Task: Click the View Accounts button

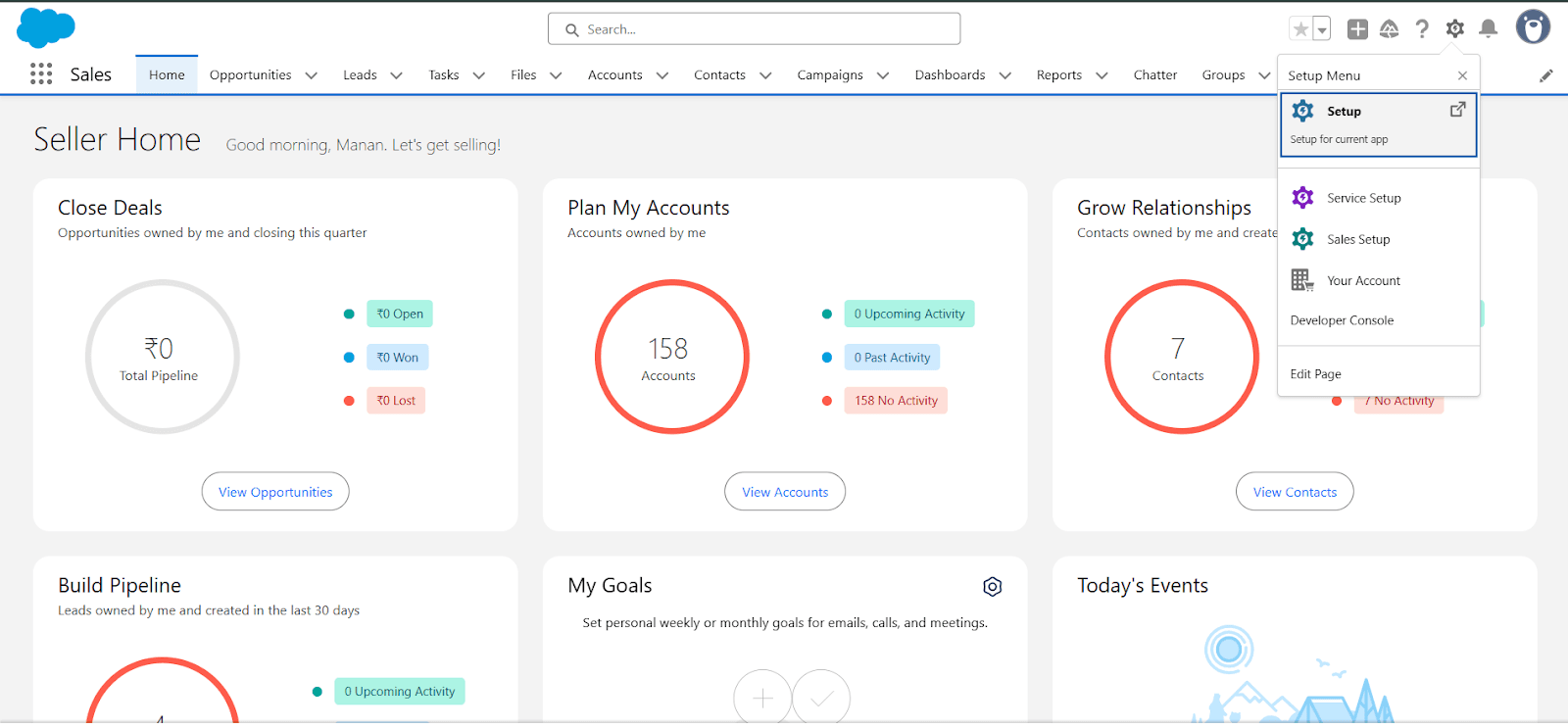Action: pyautogui.click(x=785, y=492)
